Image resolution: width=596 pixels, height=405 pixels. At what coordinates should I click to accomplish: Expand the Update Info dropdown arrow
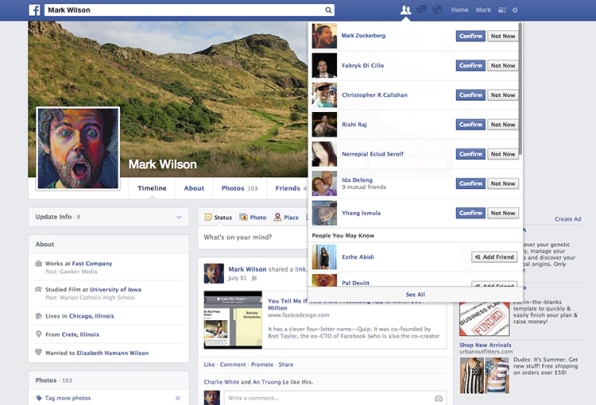(179, 217)
